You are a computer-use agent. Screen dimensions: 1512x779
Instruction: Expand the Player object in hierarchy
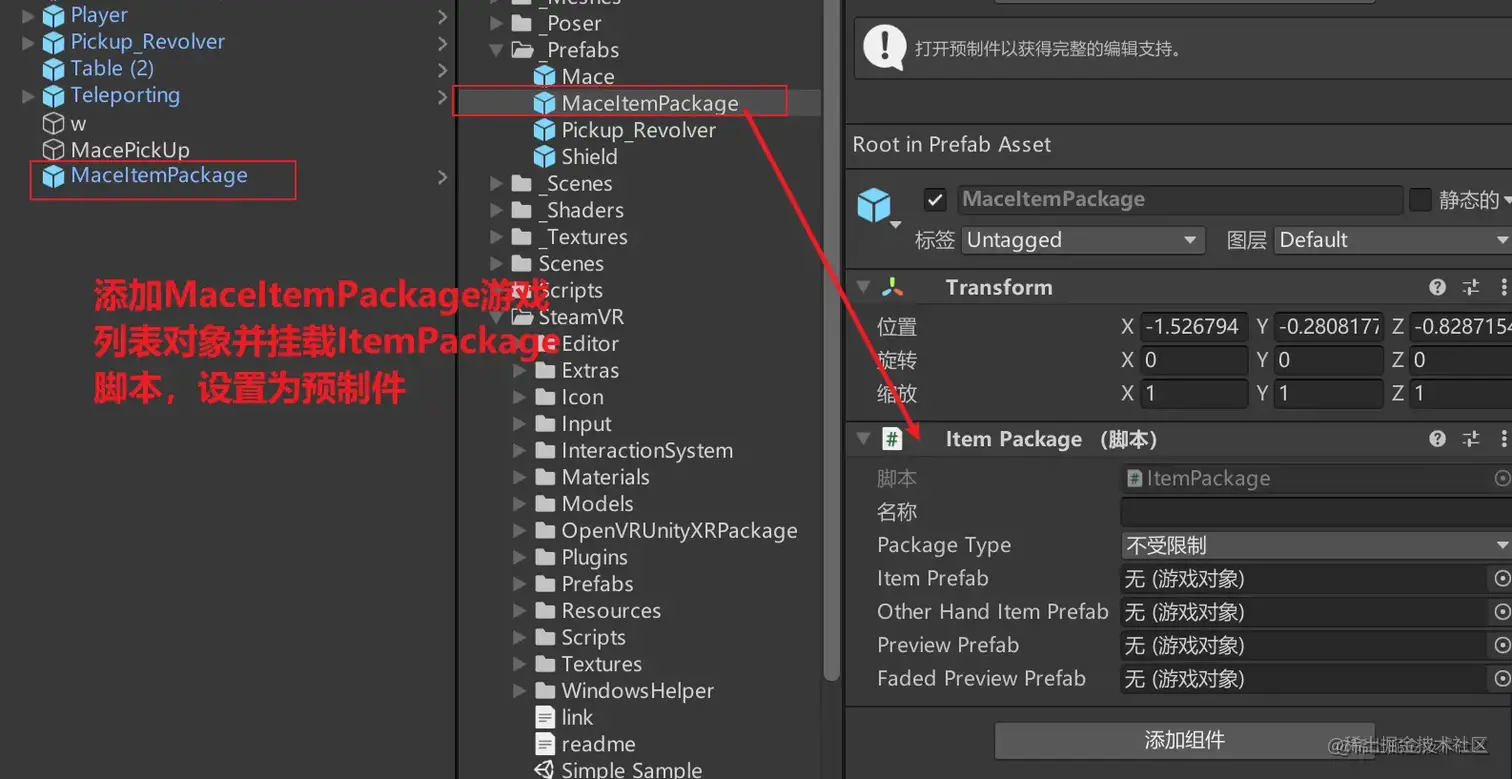click(x=28, y=16)
